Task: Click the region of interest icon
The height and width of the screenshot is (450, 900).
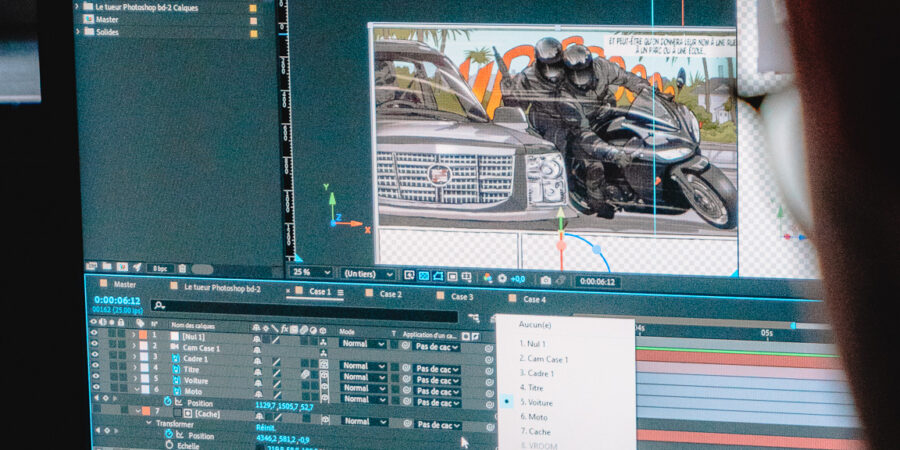Action: (452, 277)
